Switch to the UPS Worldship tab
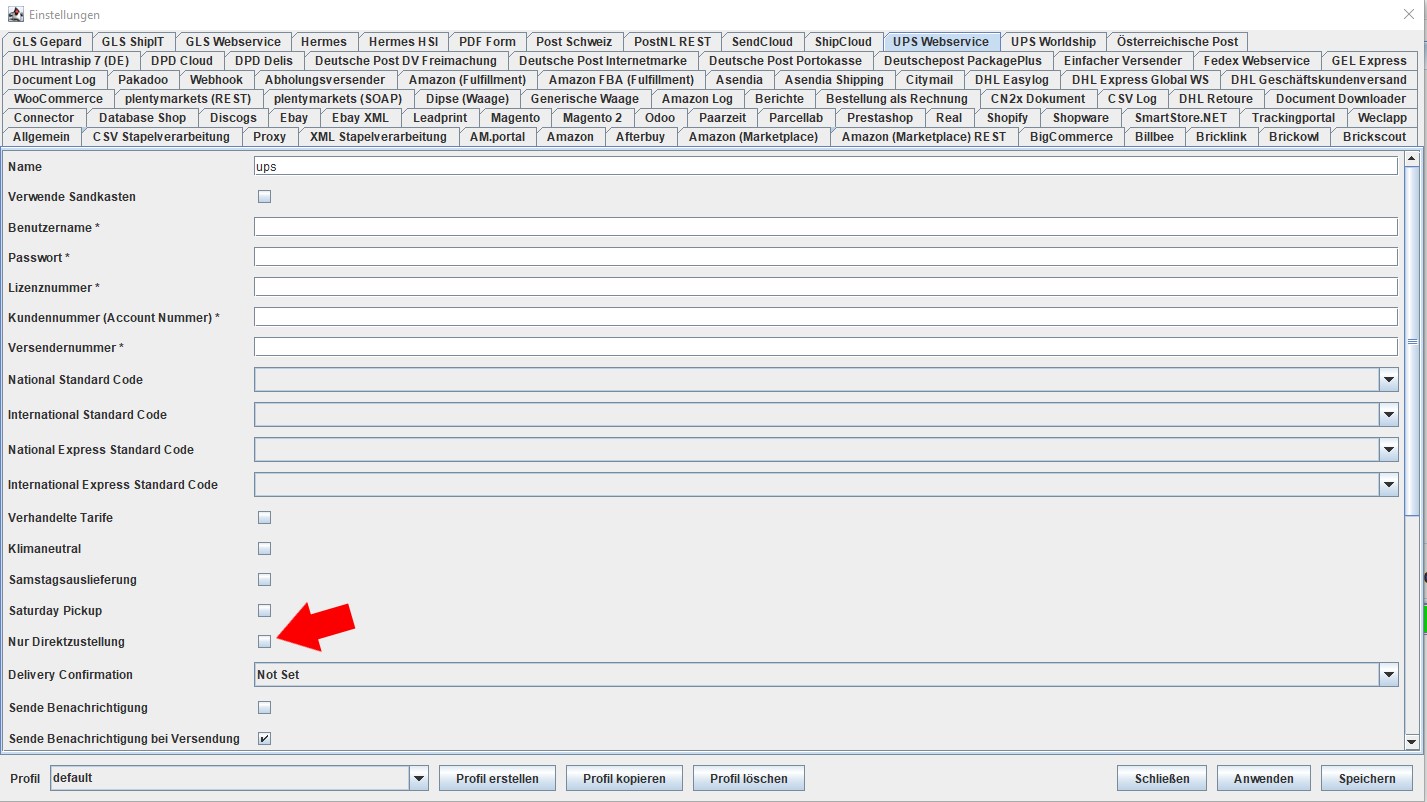The height and width of the screenshot is (802, 1427). [x=1053, y=42]
